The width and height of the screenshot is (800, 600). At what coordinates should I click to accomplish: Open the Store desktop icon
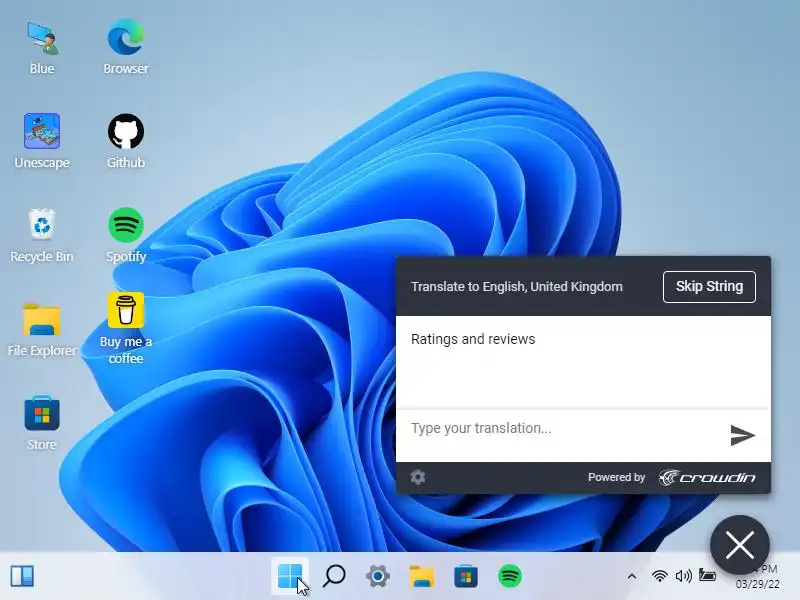pyautogui.click(x=42, y=423)
